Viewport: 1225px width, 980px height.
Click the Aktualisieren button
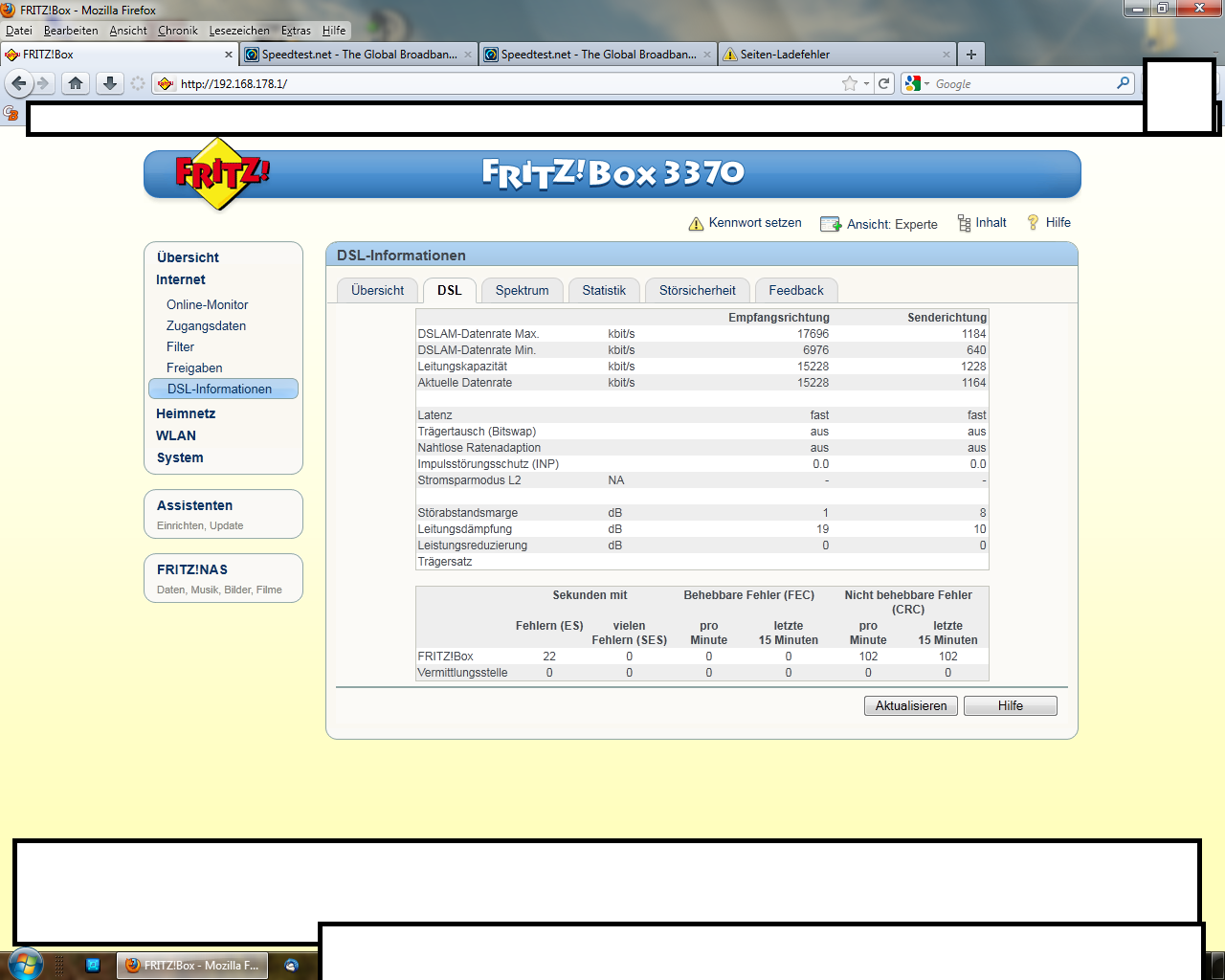click(911, 705)
